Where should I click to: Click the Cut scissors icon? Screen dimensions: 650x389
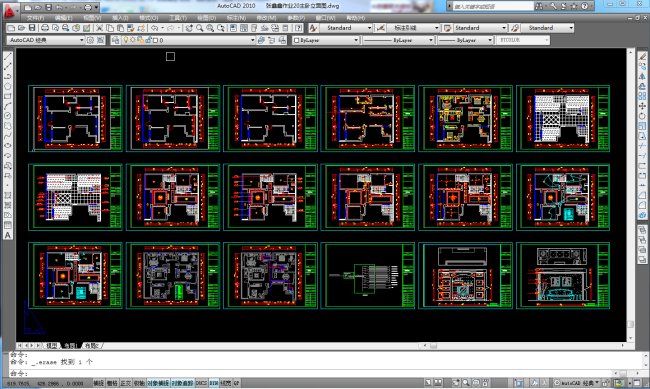[x=99, y=28]
